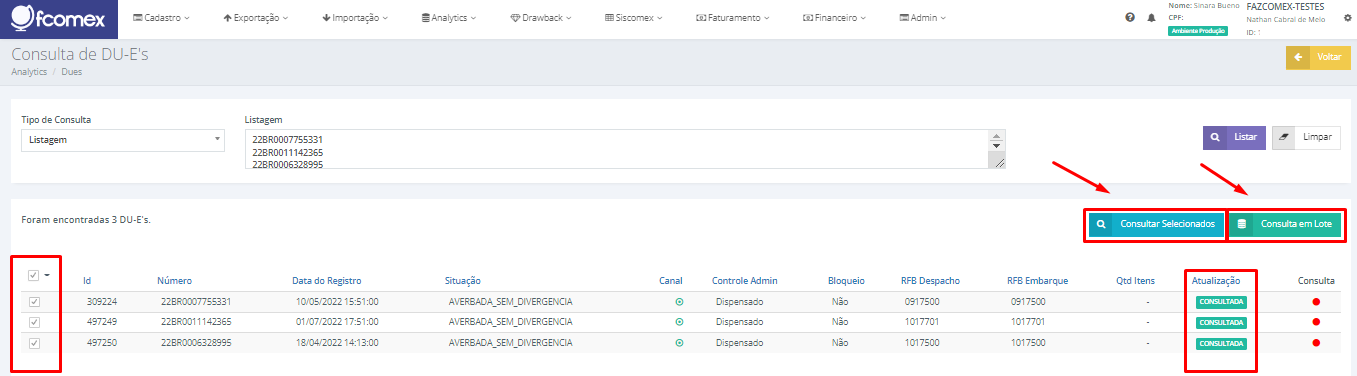
Task: Click the Listar button
Action: (1234, 138)
